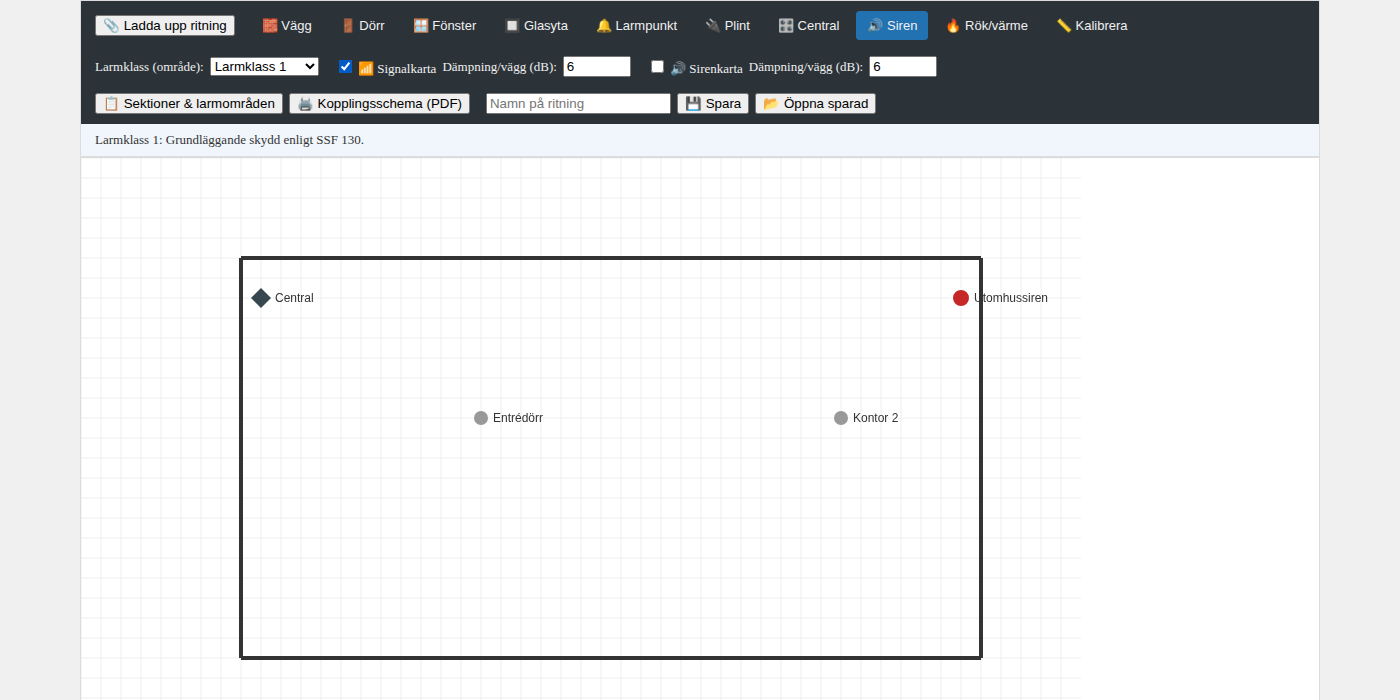Enable the Sirenkarta checkbox
This screenshot has height=700, width=1400.
657,66
